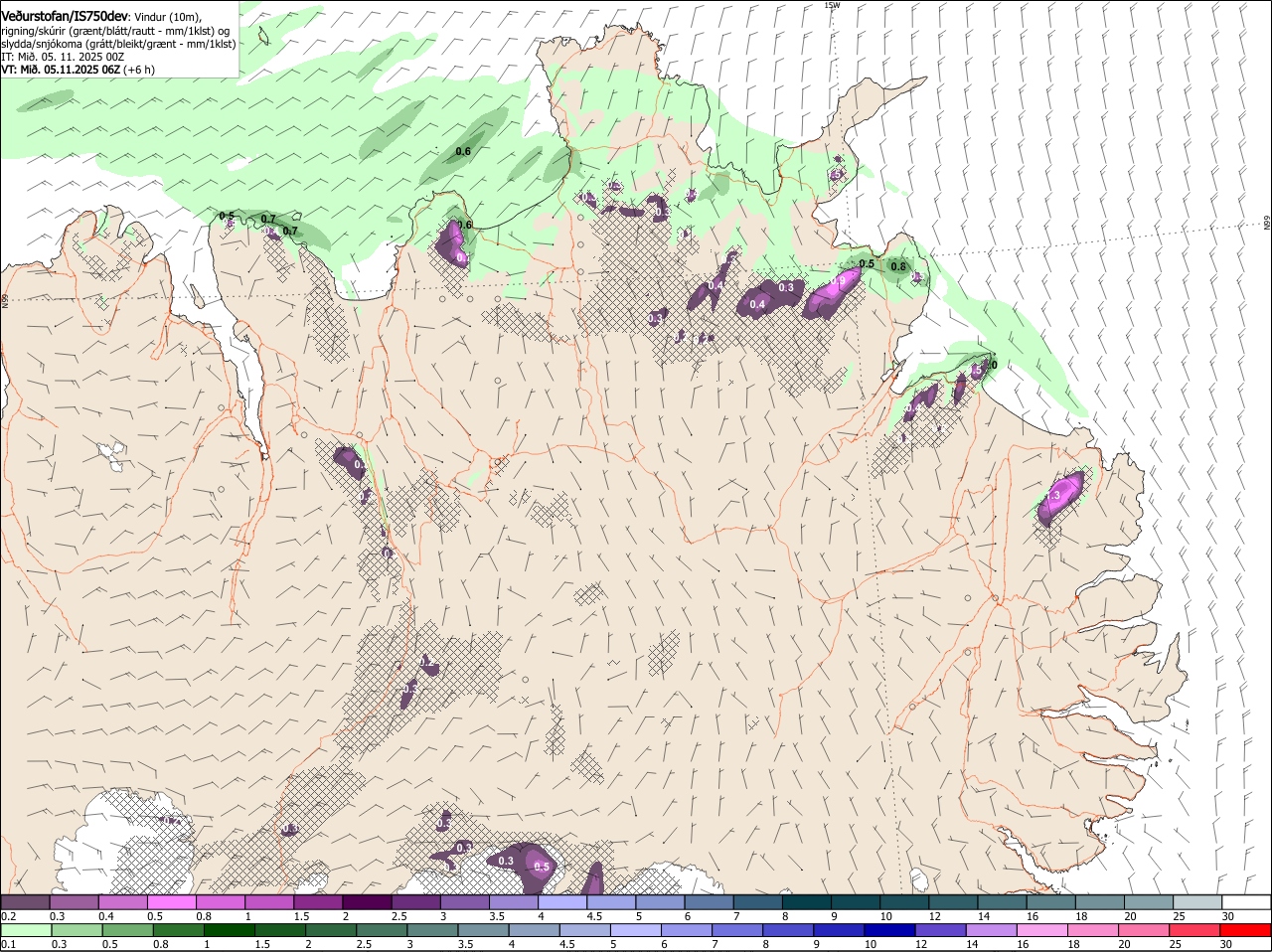This screenshot has height=952, width=1272.
Task: Select the 'VT: Mið. 05.11.2025 06Z' valid time
Action: (61, 70)
